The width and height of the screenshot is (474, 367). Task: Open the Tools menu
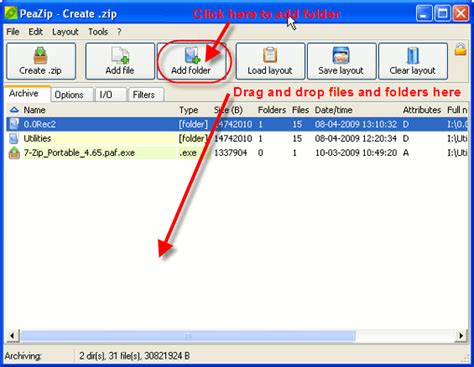point(98,32)
